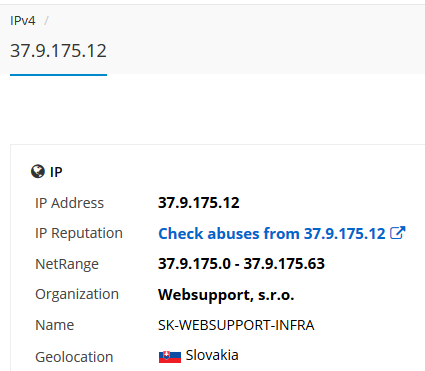Click the IP Address field label
Viewport: 425px width, 371px height.
[69, 203]
